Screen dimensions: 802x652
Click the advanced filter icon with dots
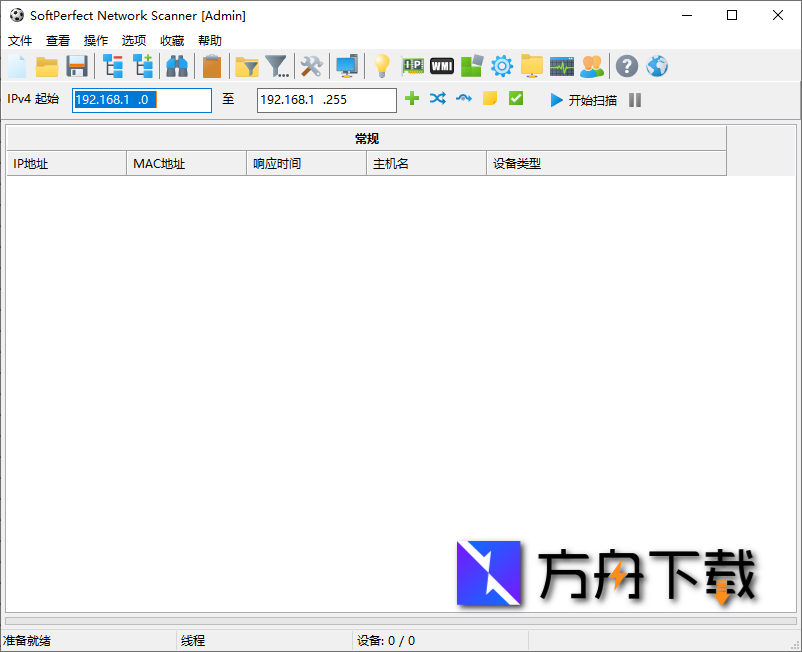point(277,65)
